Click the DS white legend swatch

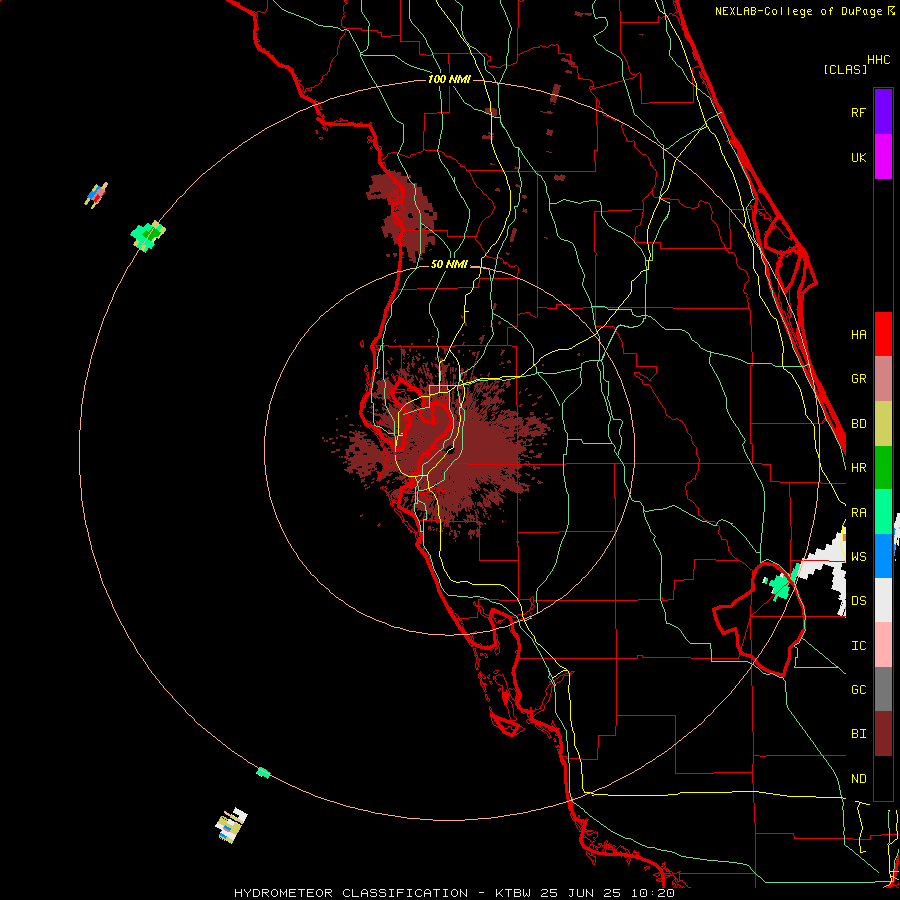(x=883, y=600)
